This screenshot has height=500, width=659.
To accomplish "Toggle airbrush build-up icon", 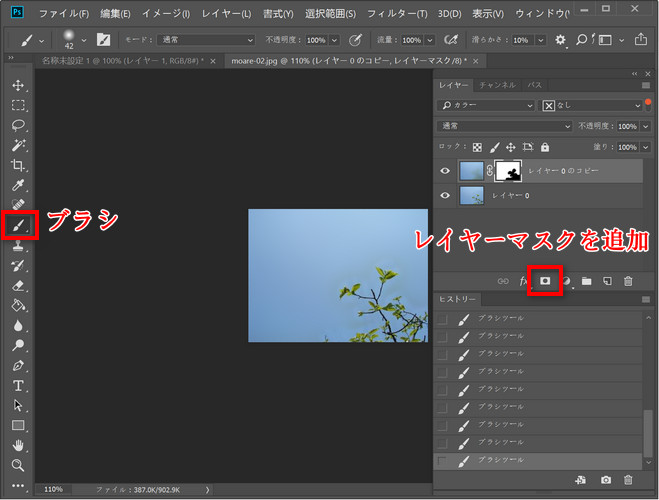I will tap(451, 40).
